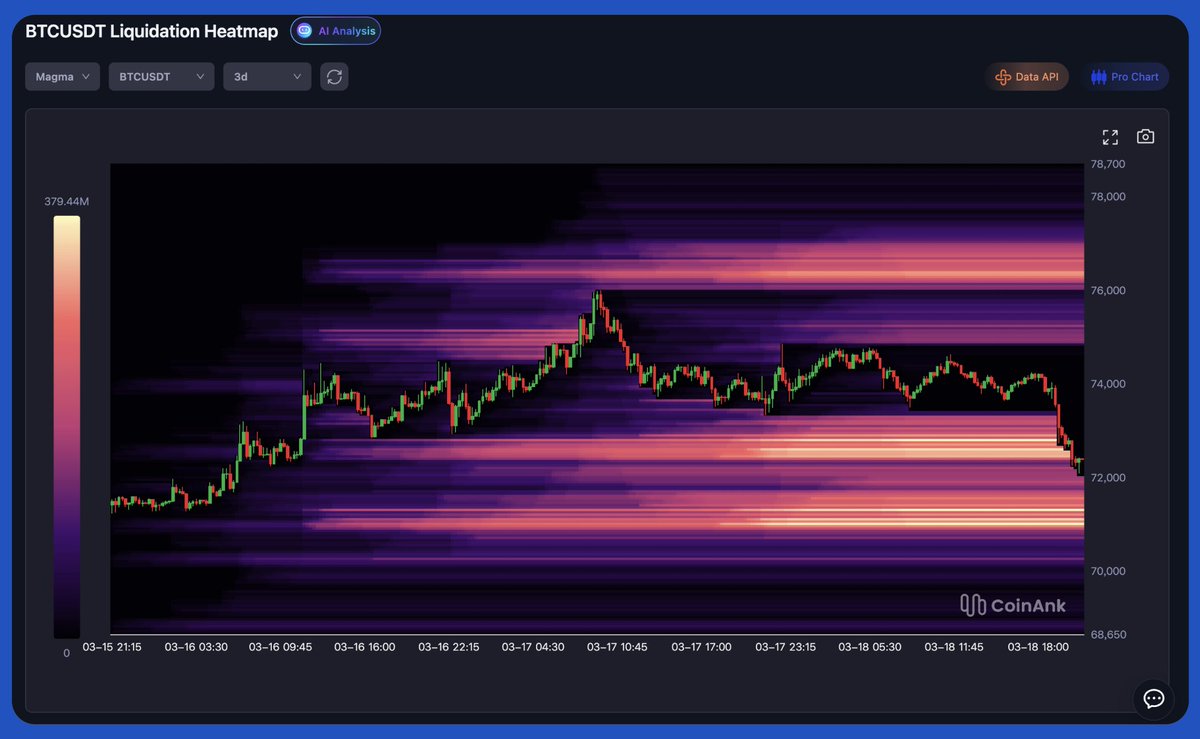Open the Magma color scheme dropdown

click(62, 76)
